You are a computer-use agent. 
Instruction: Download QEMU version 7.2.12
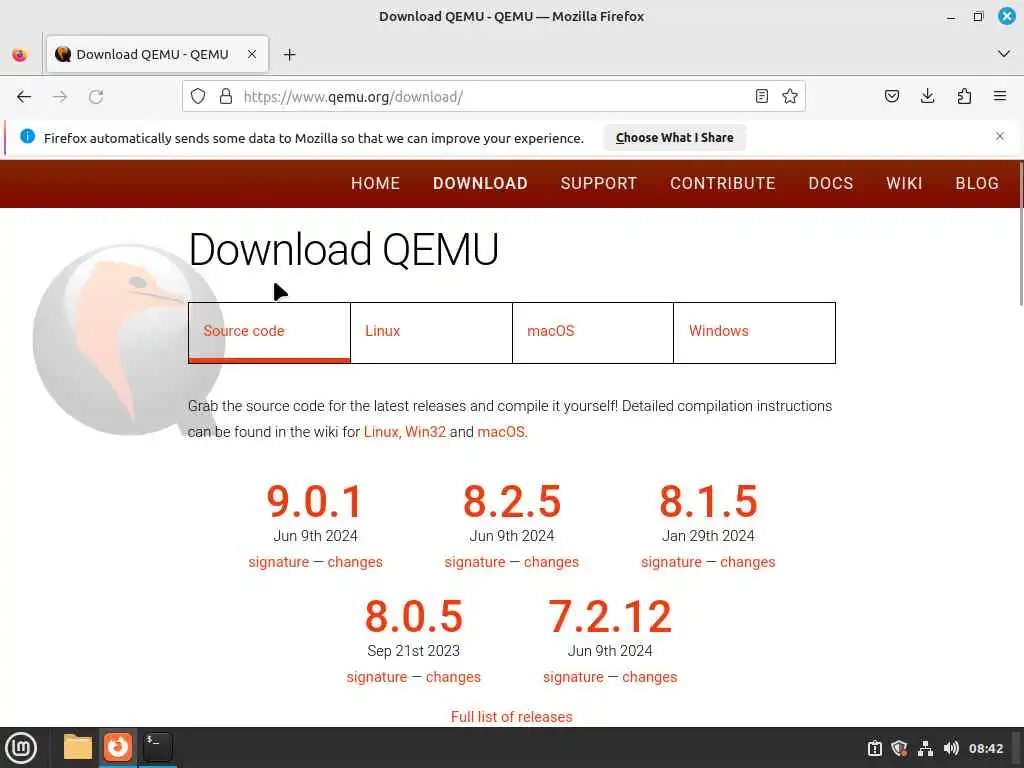[x=610, y=616]
